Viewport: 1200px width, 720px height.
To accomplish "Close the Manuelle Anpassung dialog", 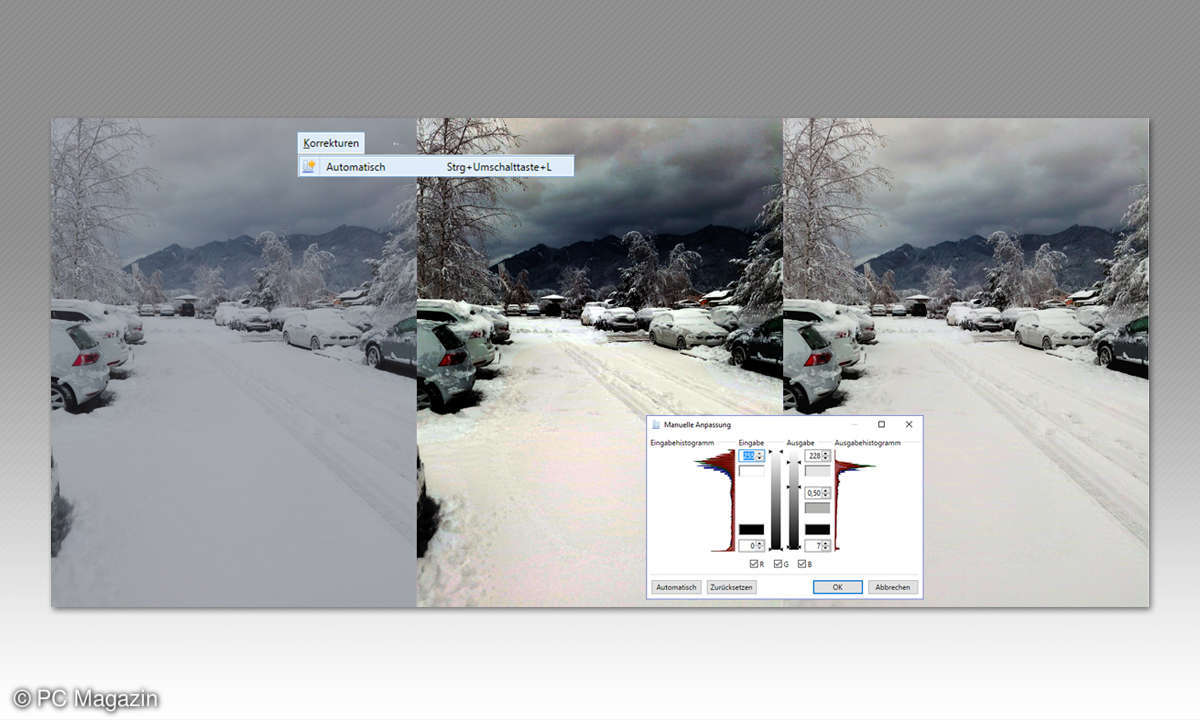I will tap(908, 425).
